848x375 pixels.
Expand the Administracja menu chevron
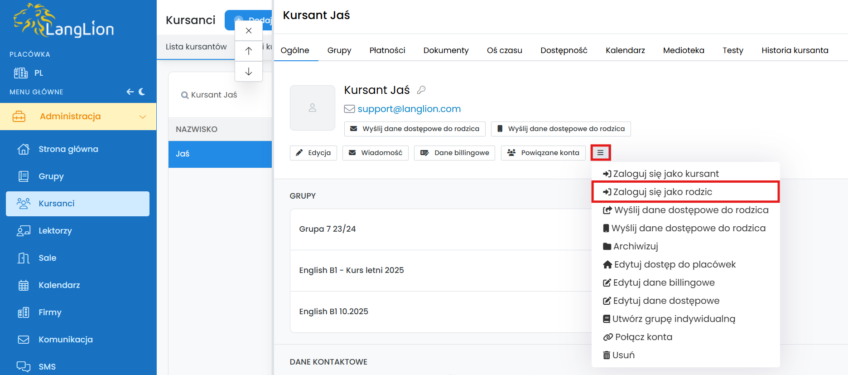click(143, 116)
